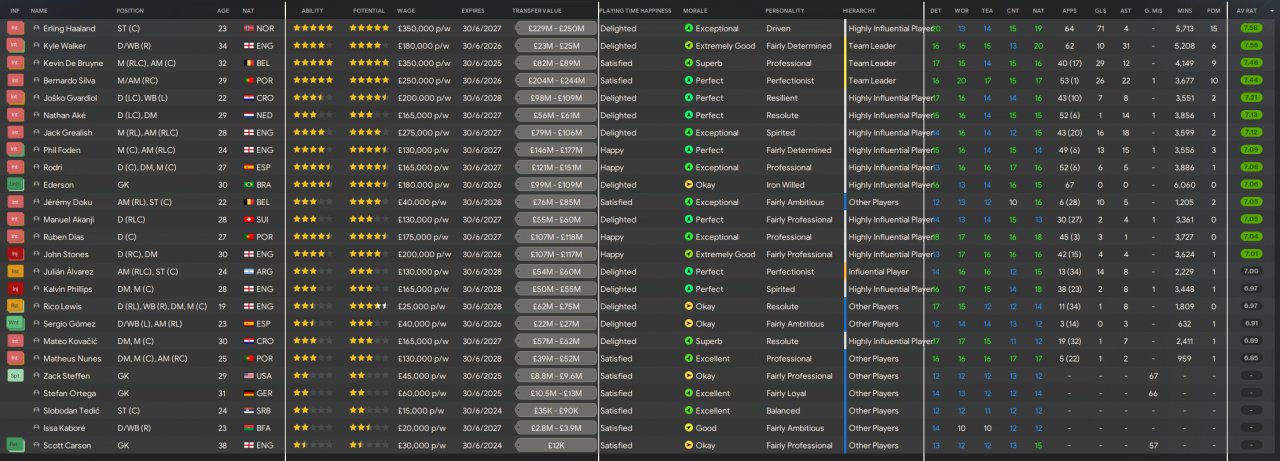The height and width of the screenshot is (461, 1280).
Task: Click Scott Carson's £12K transfer value
Action: 556,445
